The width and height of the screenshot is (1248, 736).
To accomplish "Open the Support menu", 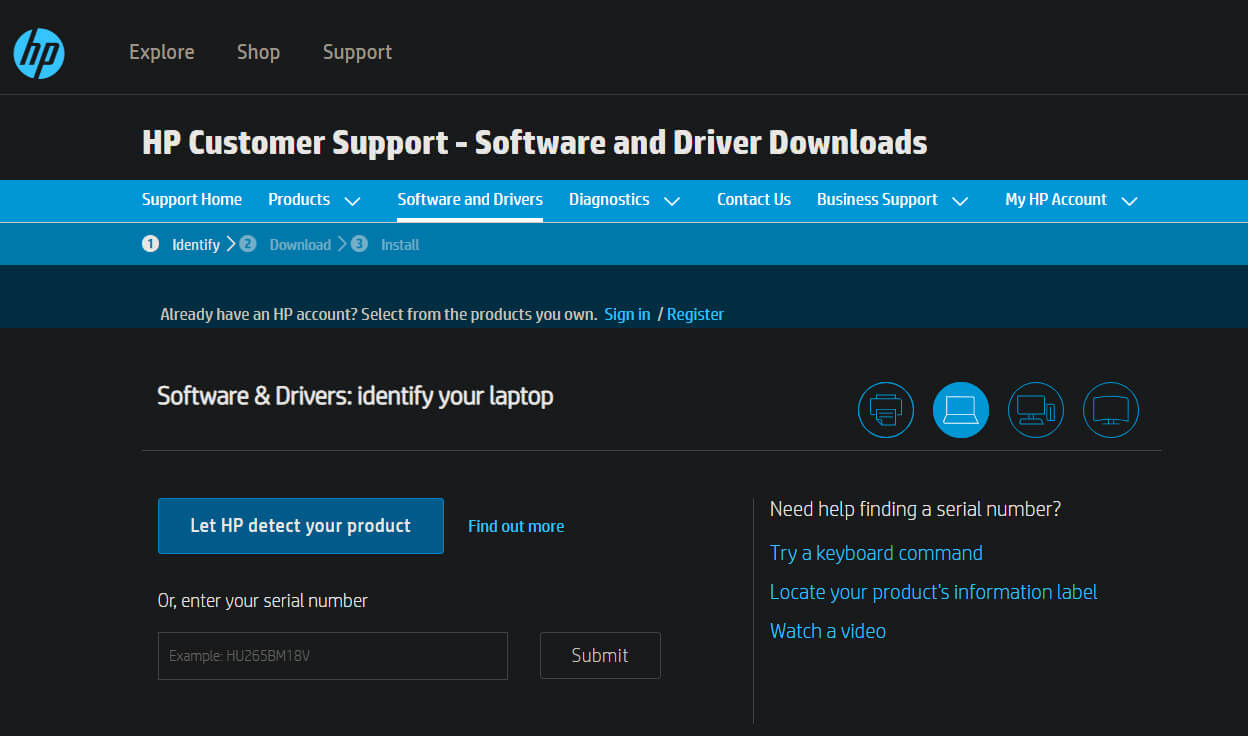I will tap(357, 52).
